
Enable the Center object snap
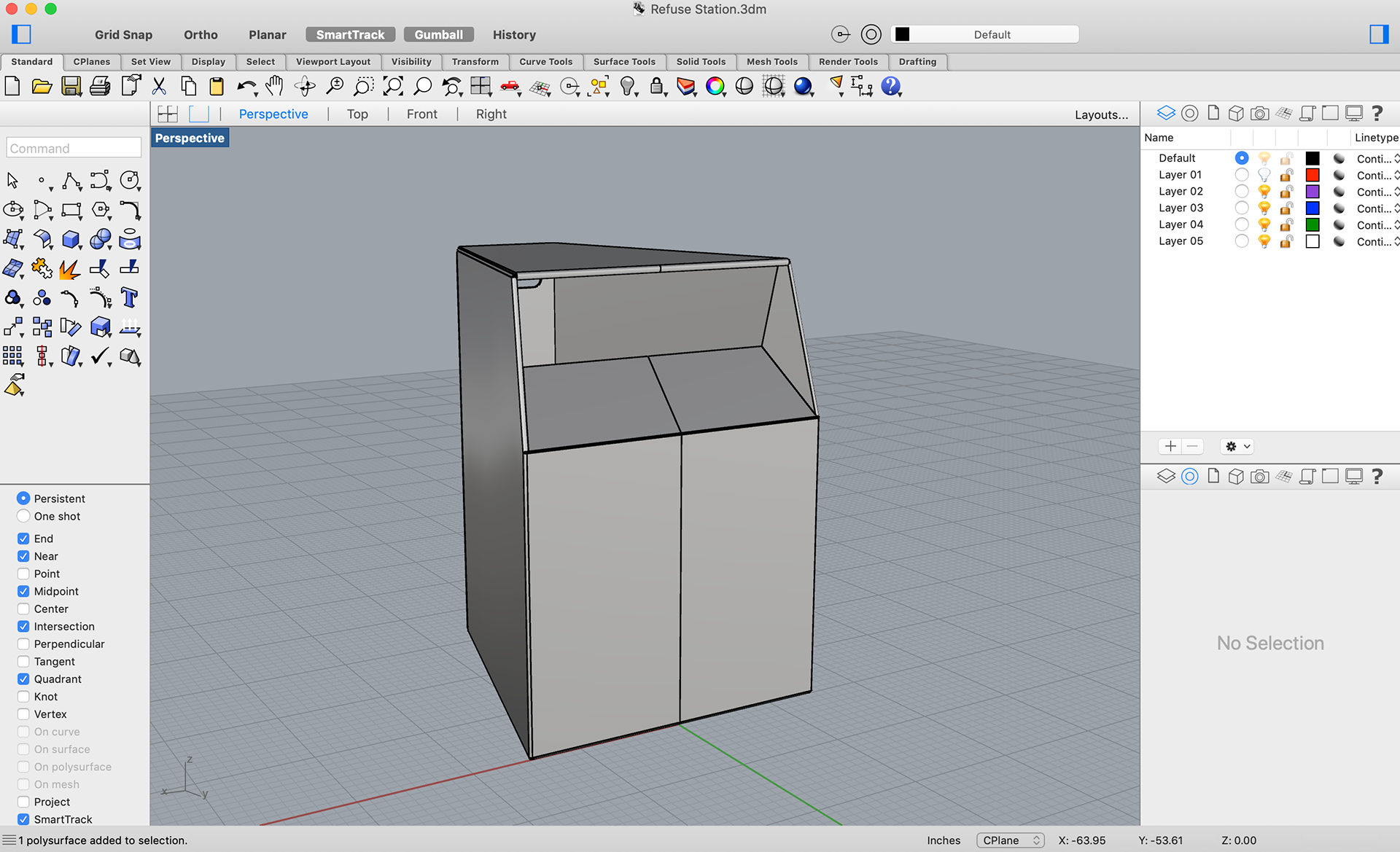pos(23,609)
